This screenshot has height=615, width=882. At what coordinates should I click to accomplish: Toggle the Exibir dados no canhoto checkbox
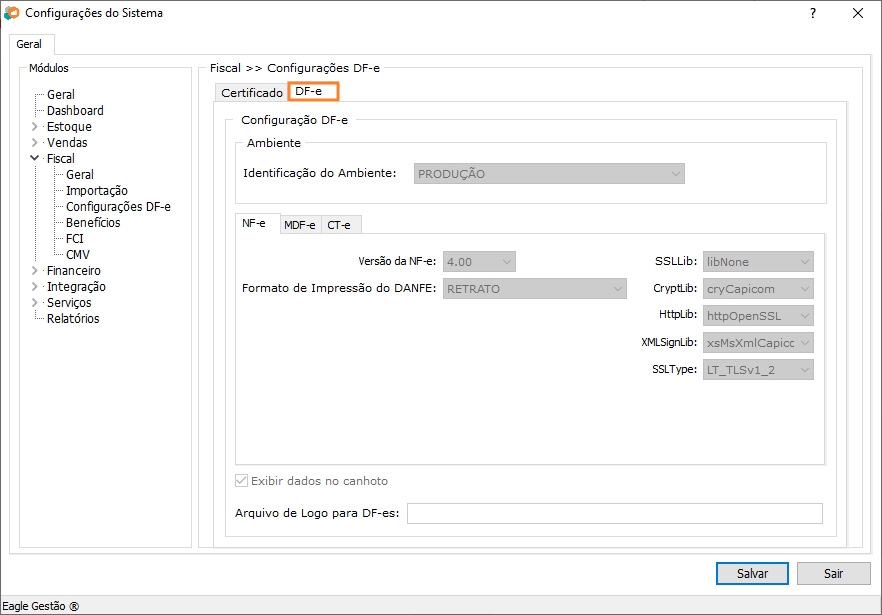click(x=241, y=481)
